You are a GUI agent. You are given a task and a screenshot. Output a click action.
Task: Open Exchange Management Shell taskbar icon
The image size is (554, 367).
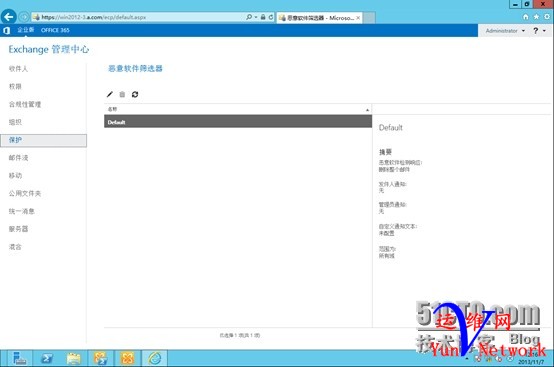pyautogui.click(x=101, y=358)
